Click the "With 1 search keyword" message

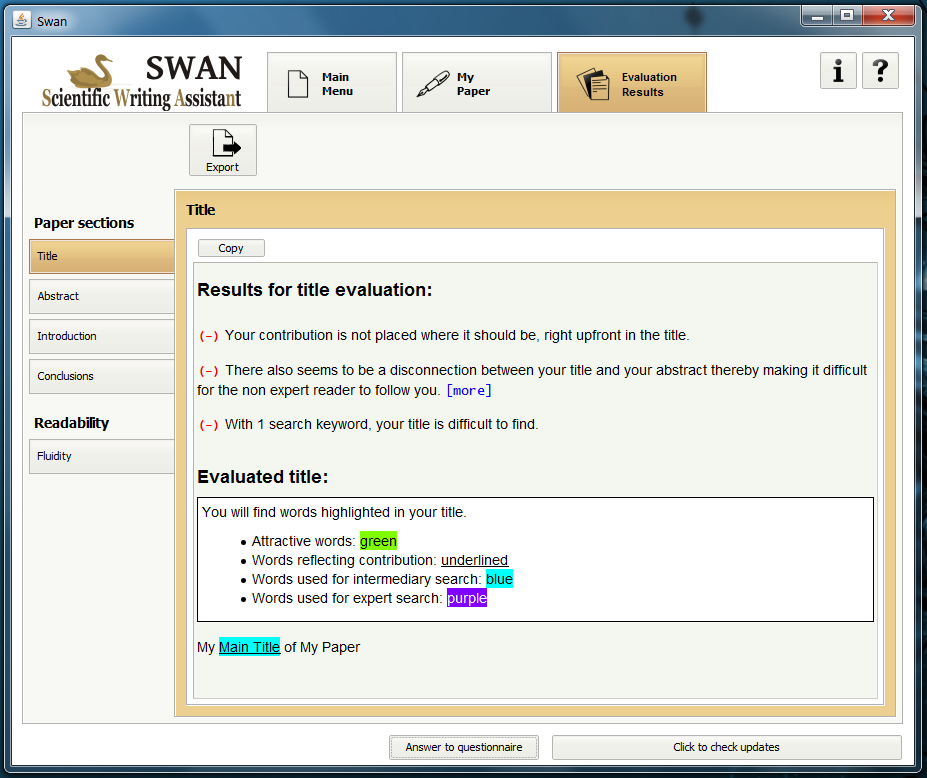click(368, 424)
